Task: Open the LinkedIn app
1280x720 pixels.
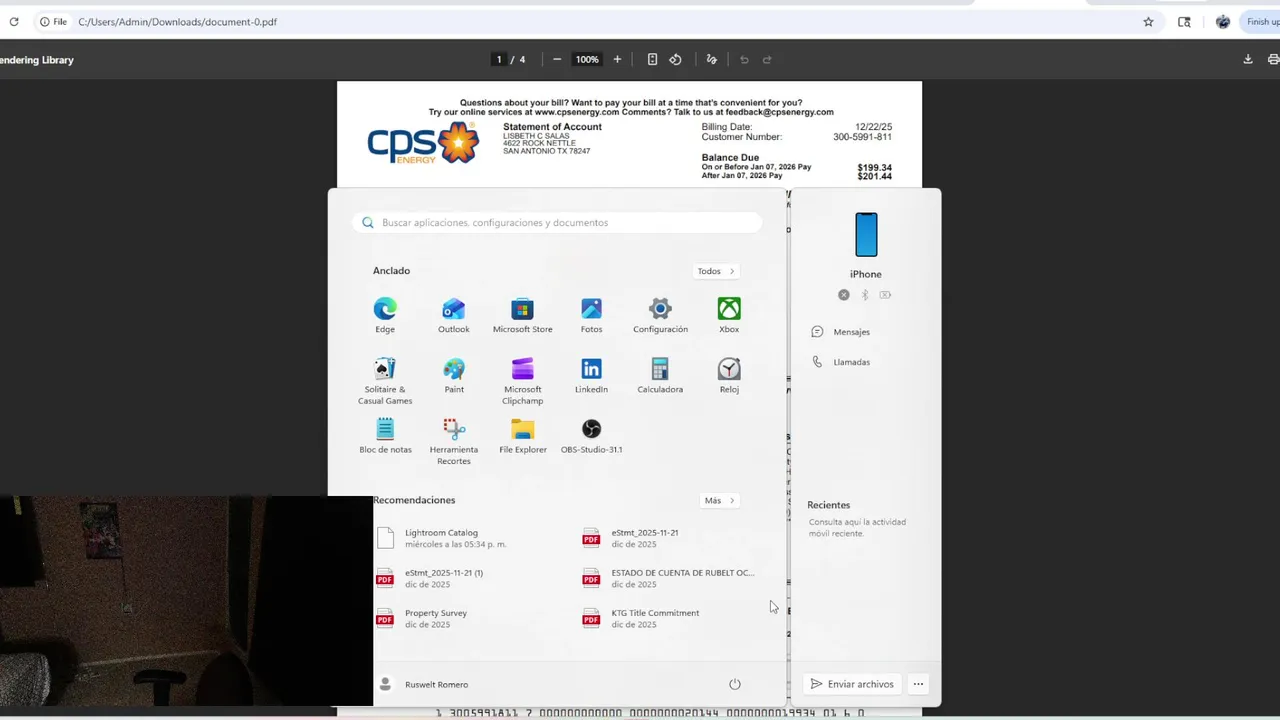Action: 591,375
